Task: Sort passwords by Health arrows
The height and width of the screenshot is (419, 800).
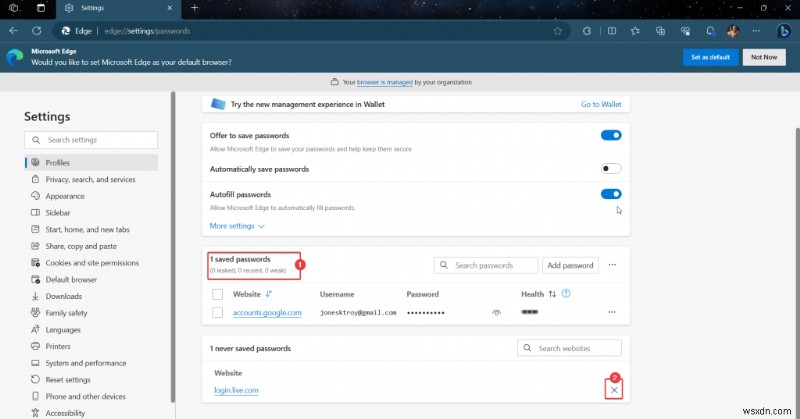Action: point(552,294)
